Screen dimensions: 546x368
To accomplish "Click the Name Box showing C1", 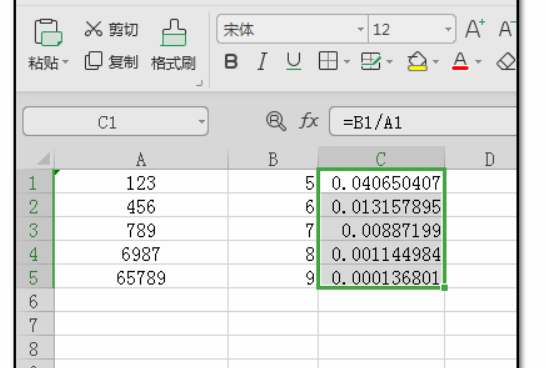I will 107,122.
